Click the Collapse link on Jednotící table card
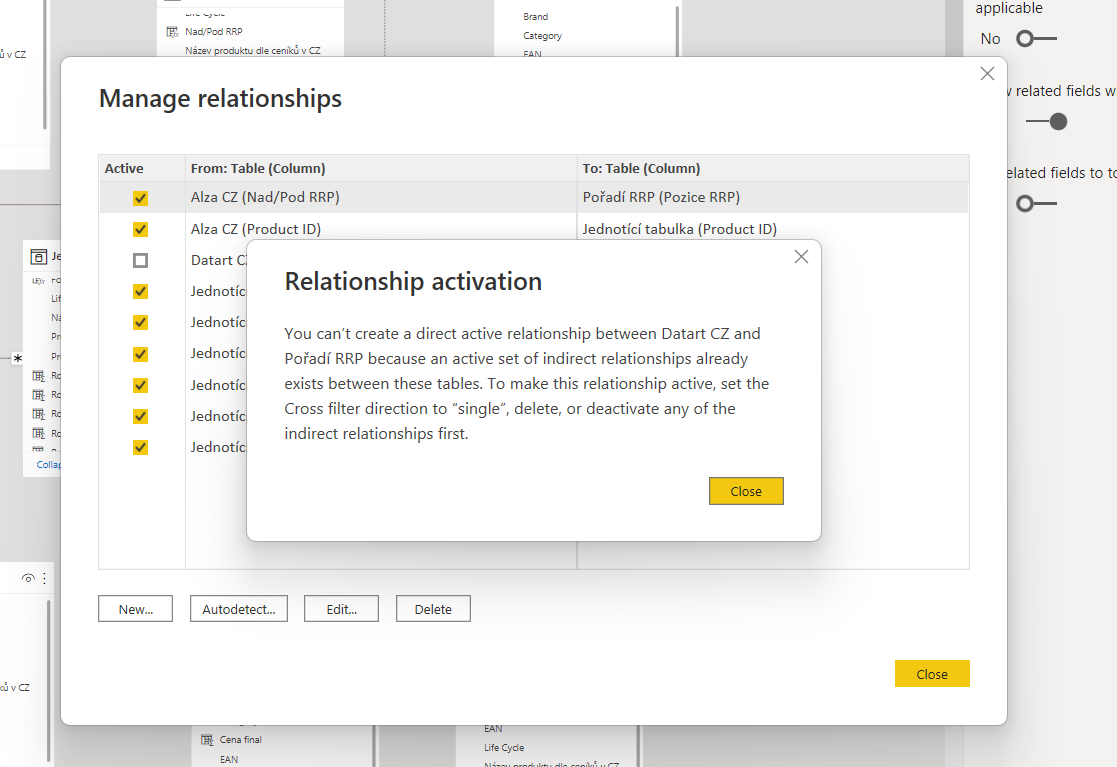This screenshot has height=767, width=1117. 48,464
